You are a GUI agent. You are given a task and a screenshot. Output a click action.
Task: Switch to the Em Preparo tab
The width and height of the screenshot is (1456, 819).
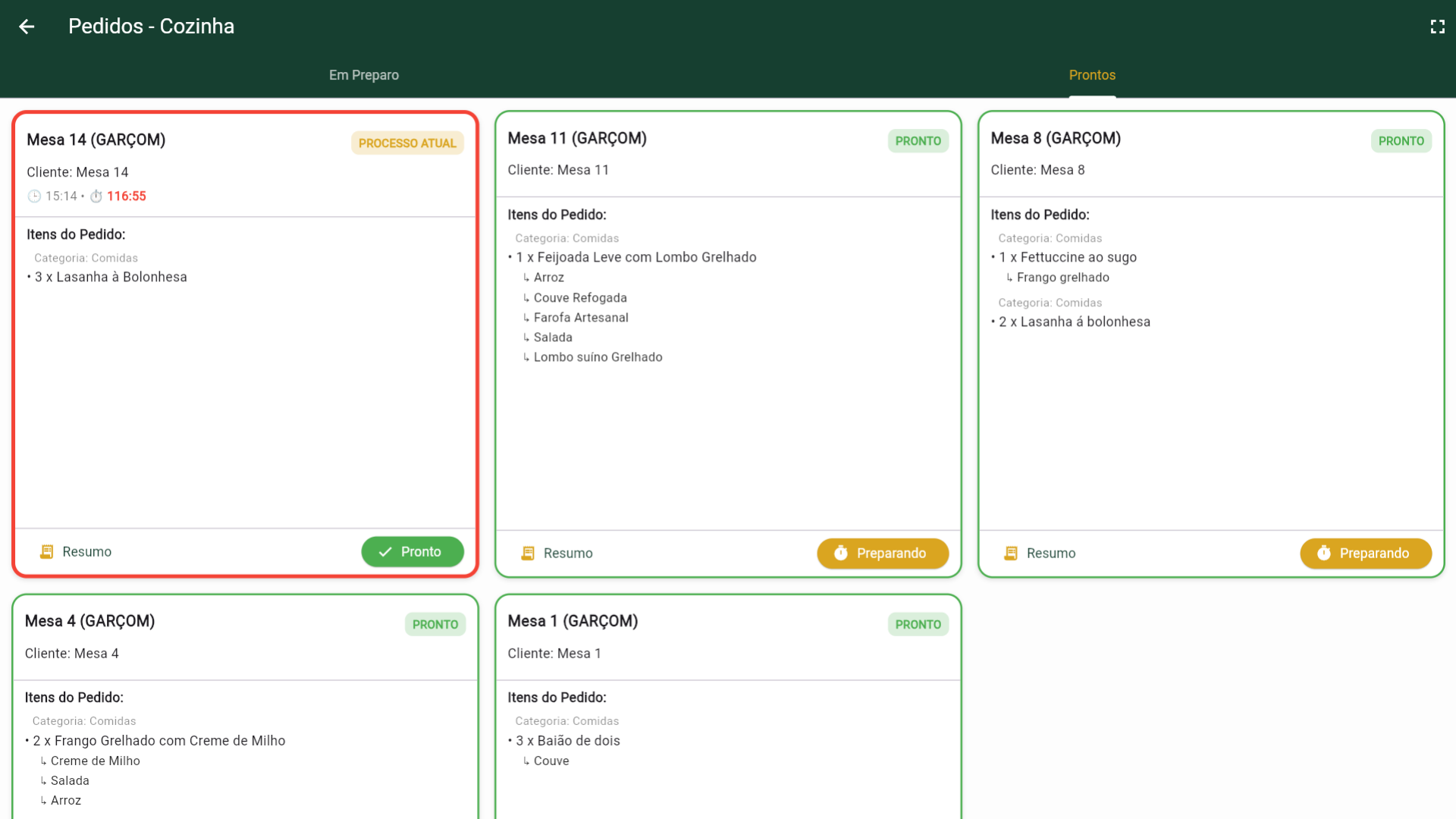364,75
